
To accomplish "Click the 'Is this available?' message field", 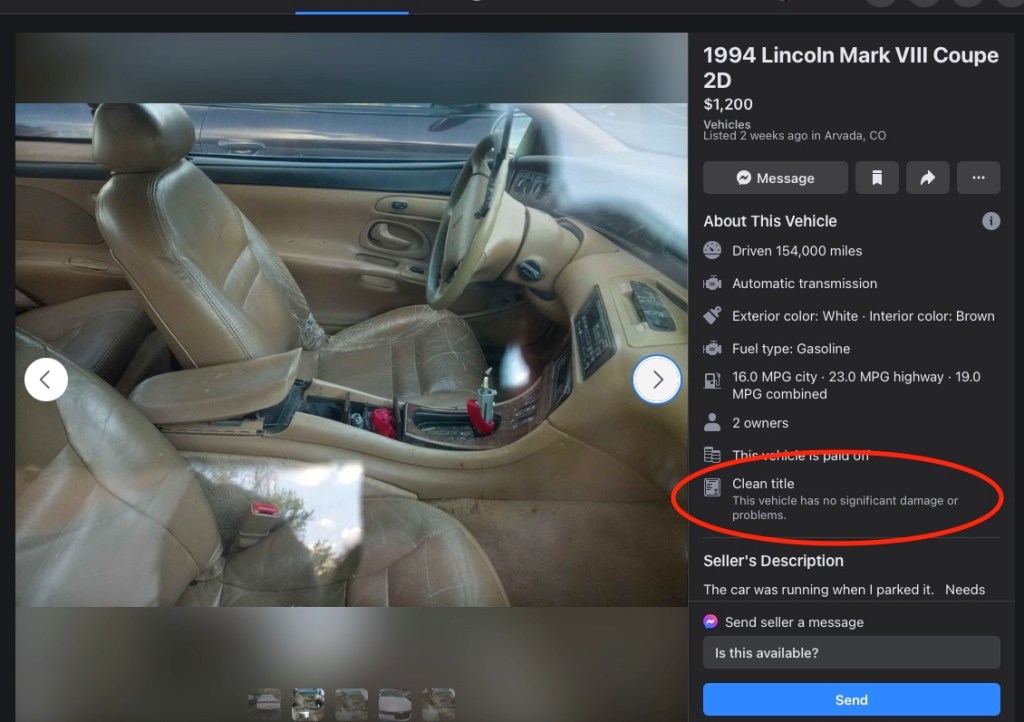I will [851, 653].
